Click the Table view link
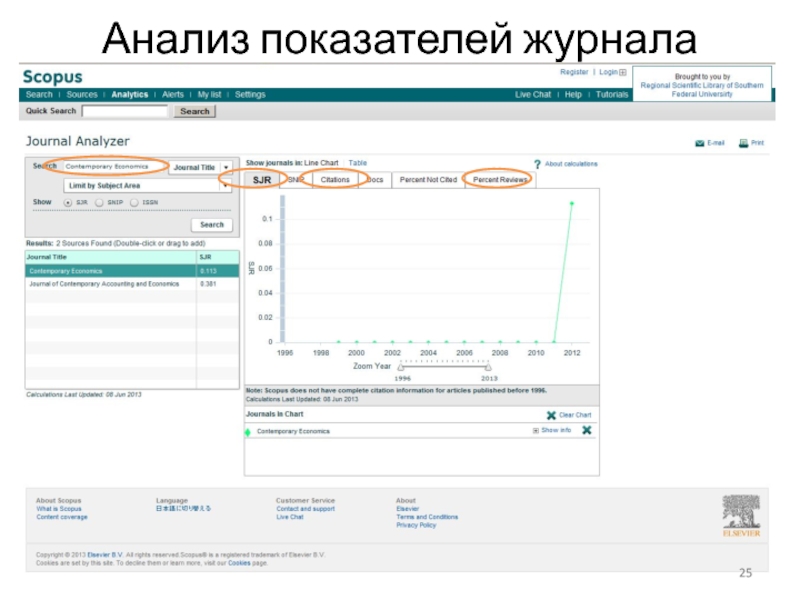The width and height of the screenshot is (800, 600). point(358,163)
